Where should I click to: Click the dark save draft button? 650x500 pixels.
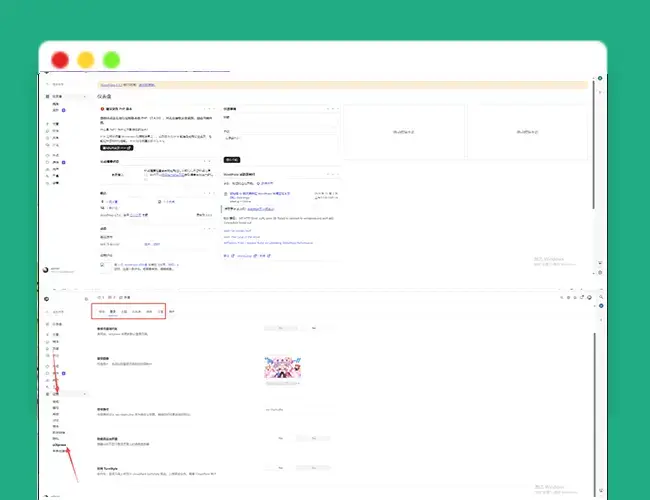pyautogui.click(x=232, y=159)
